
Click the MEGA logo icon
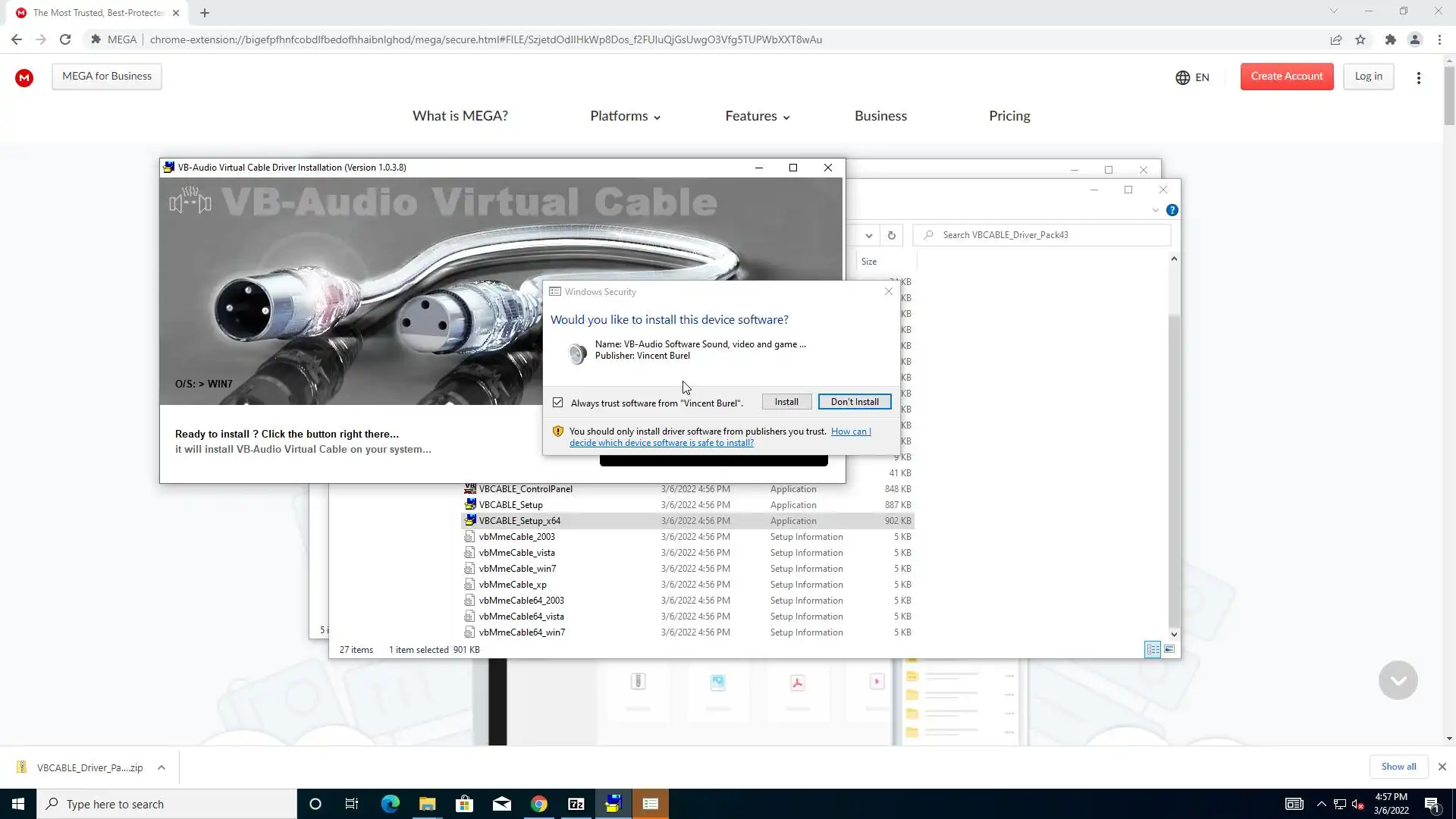point(24,77)
